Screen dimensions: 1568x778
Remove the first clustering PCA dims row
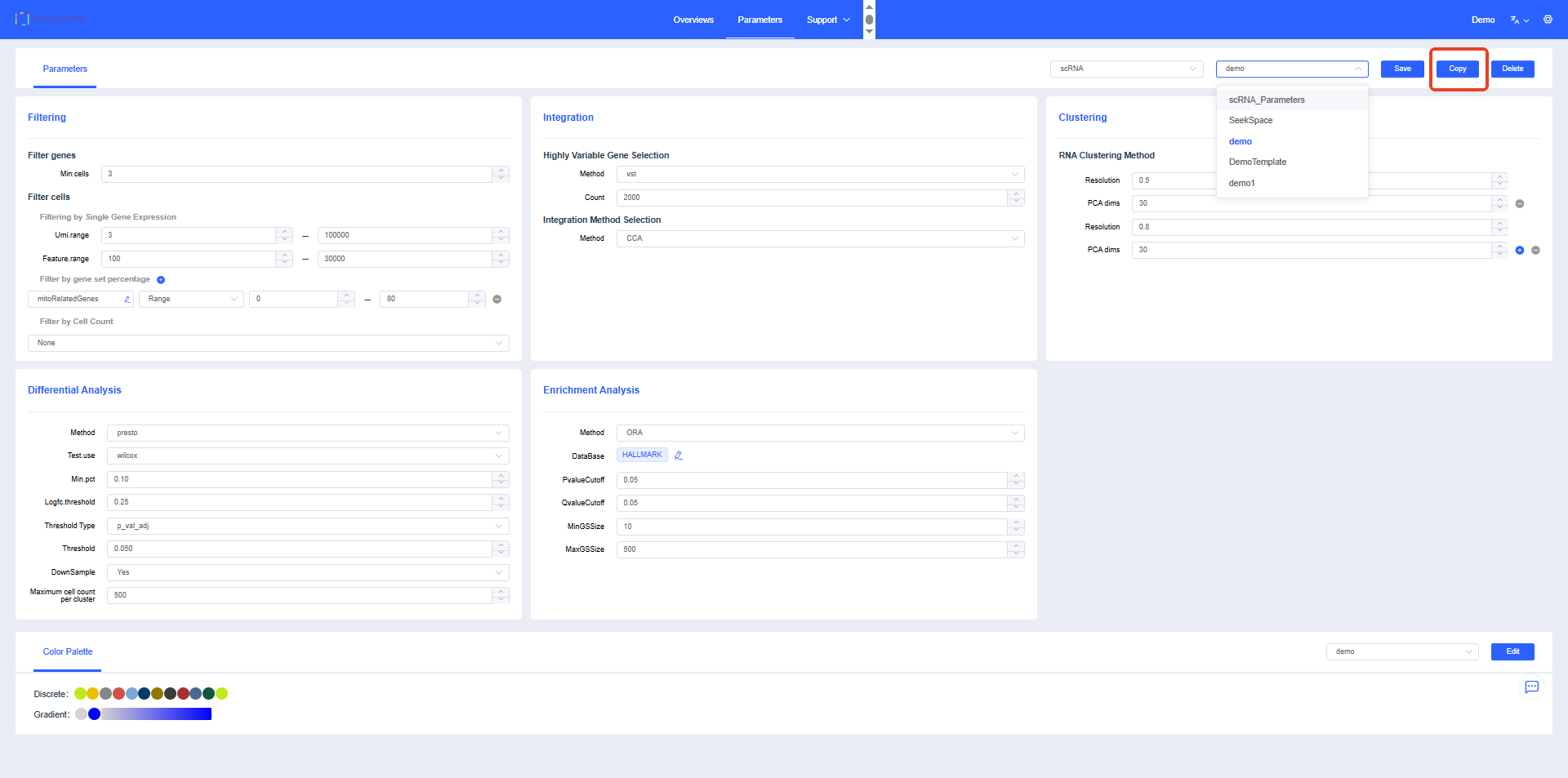tap(1519, 204)
